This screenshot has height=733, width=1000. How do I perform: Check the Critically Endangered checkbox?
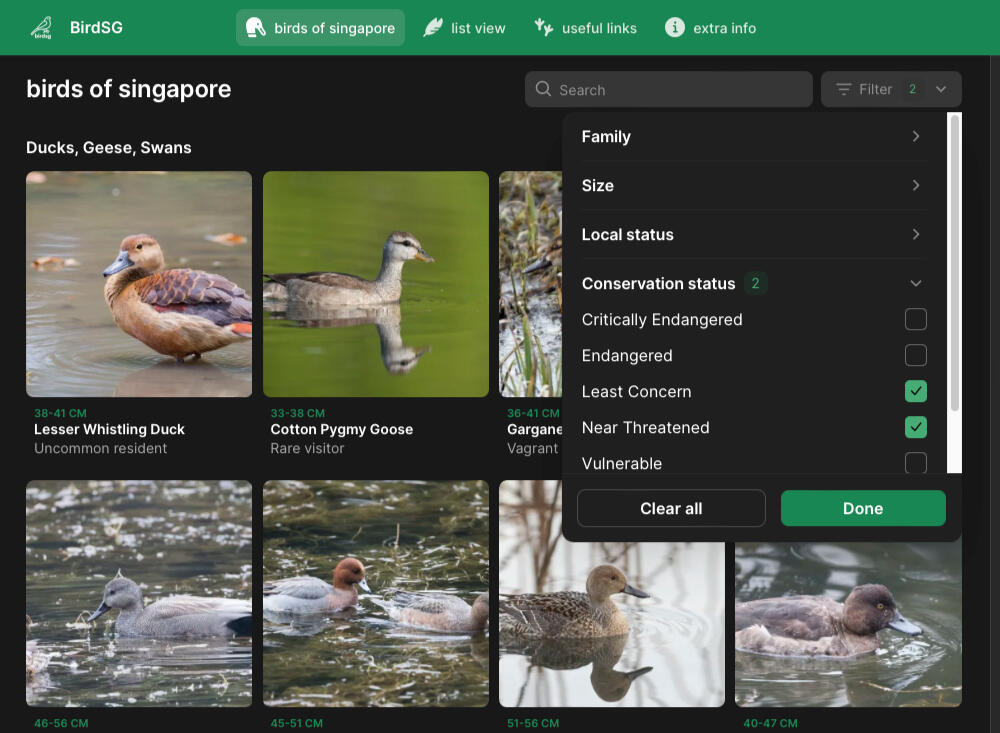pos(915,320)
